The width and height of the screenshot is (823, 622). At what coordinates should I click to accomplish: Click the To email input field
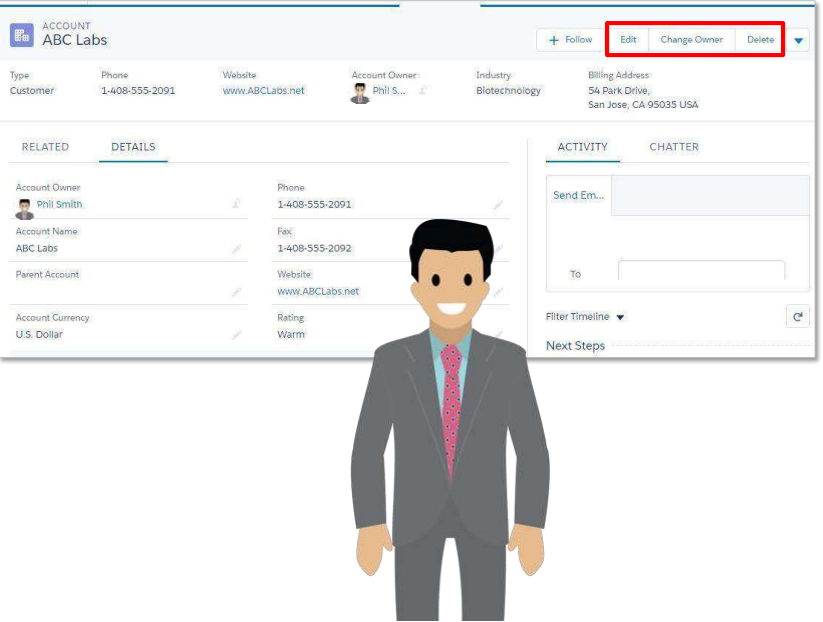(700, 271)
